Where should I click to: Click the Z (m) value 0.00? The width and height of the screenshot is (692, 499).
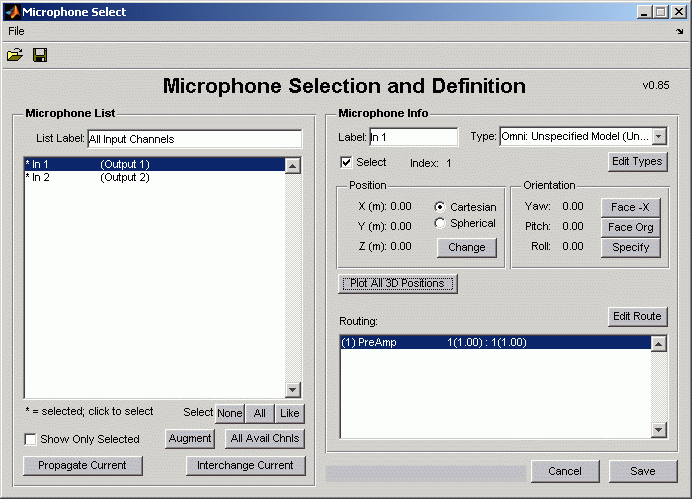point(401,246)
